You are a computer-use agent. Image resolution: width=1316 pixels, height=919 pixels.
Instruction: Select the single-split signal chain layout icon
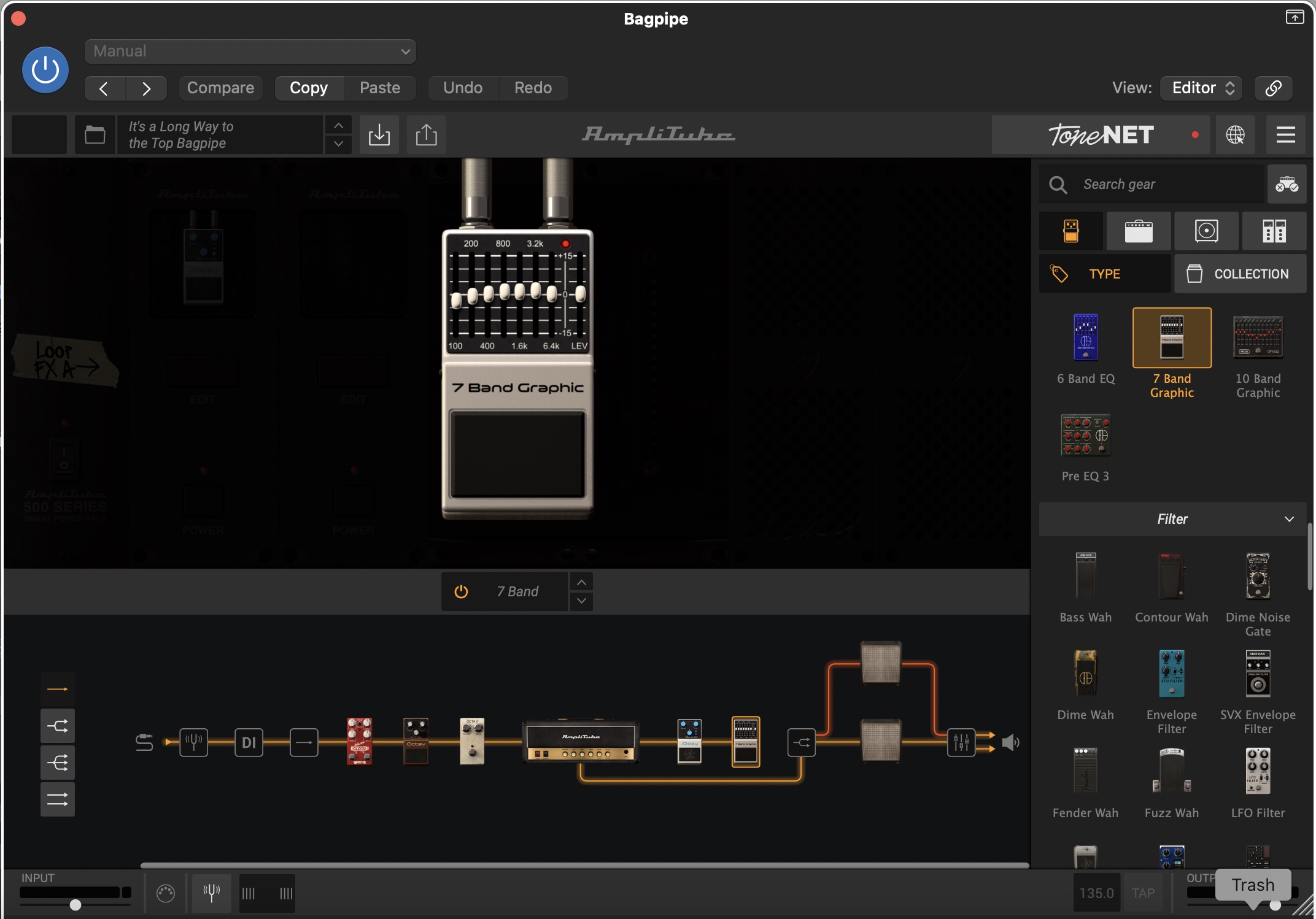[x=58, y=726]
